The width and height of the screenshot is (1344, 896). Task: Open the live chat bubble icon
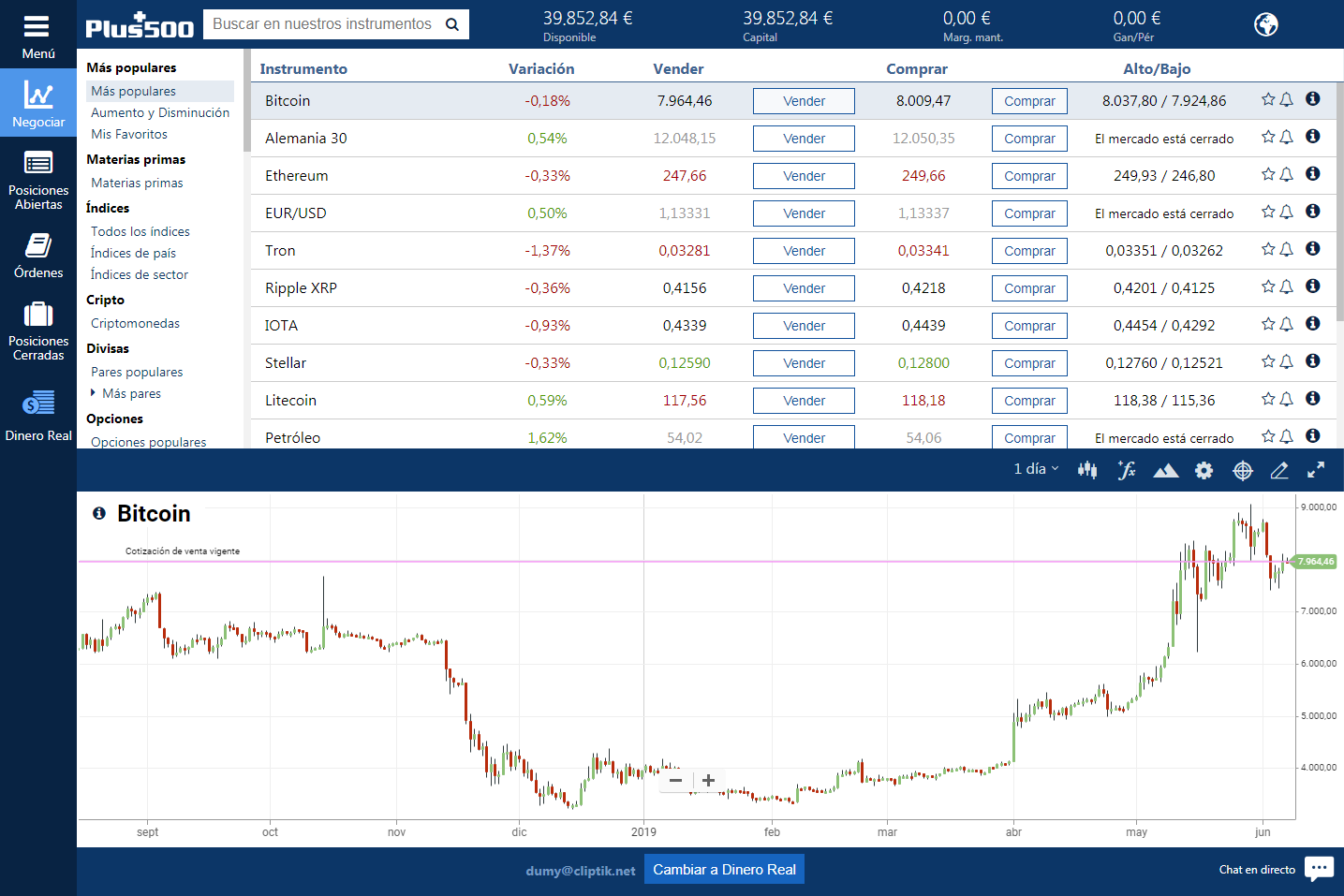pos(1319,869)
